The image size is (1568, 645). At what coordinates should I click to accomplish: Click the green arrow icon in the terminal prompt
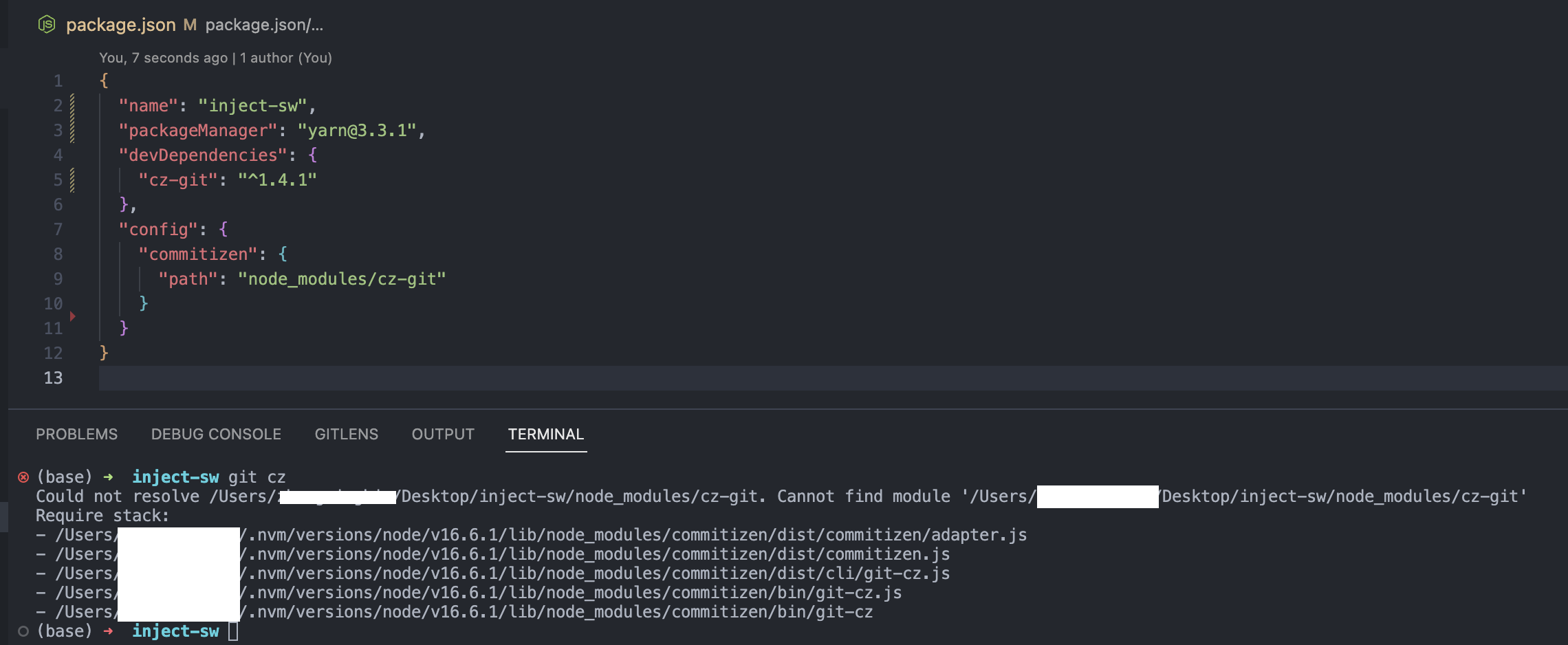click(110, 477)
